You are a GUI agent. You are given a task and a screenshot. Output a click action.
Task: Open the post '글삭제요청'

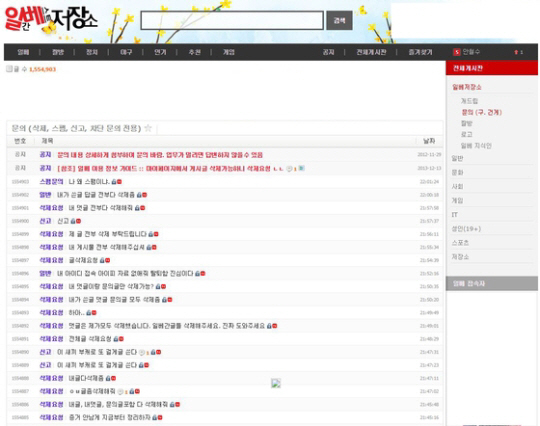(83, 260)
